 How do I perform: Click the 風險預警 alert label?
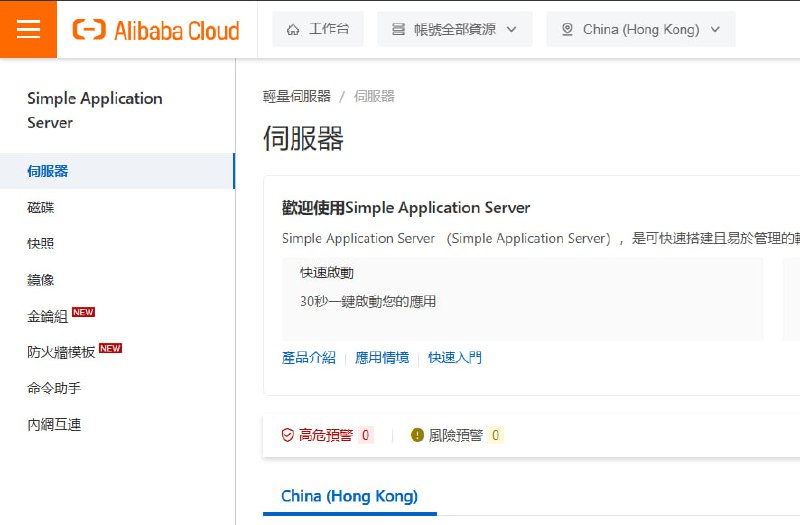pos(456,435)
